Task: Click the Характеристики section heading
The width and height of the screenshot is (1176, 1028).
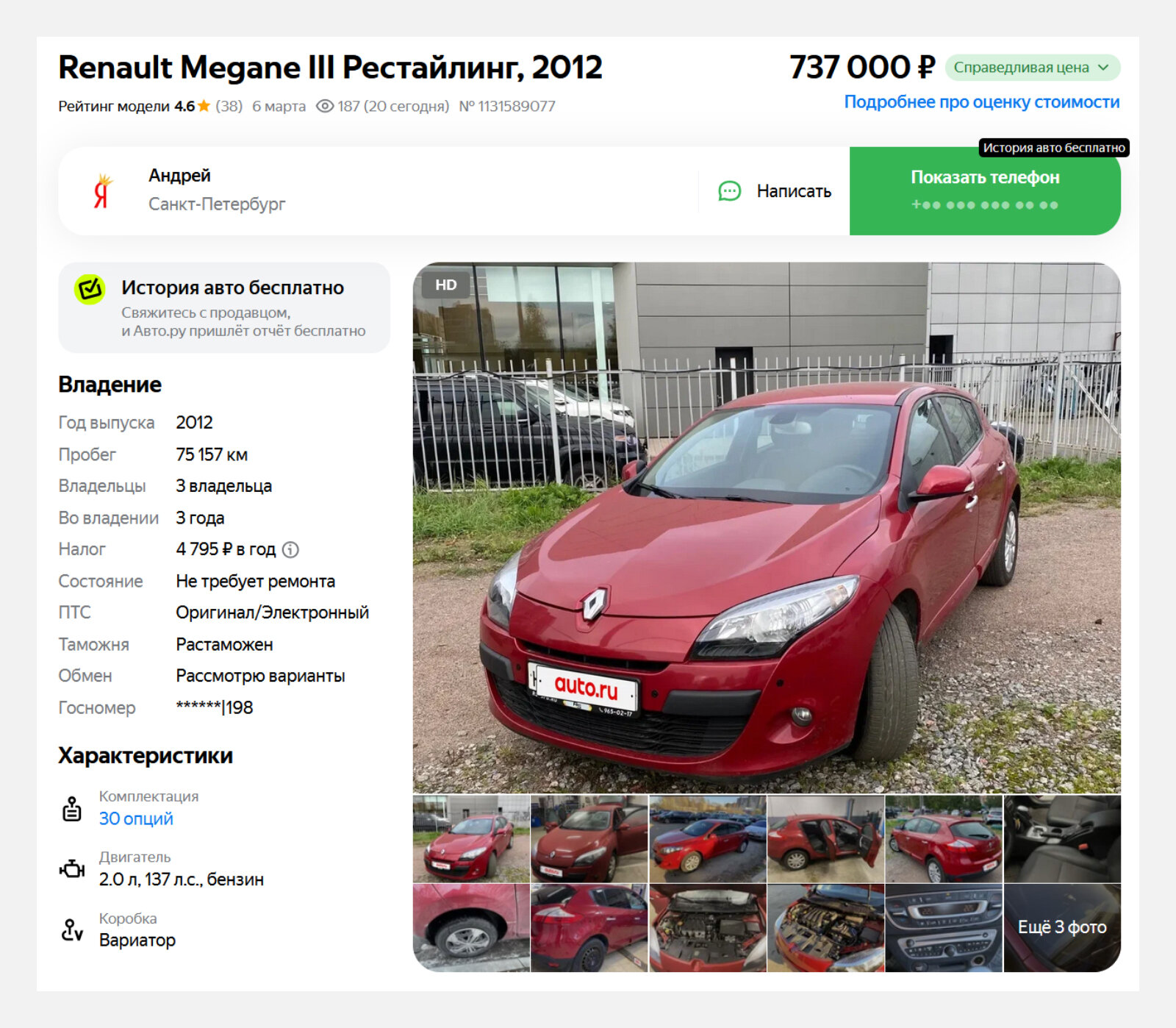Action: click(x=146, y=756)
